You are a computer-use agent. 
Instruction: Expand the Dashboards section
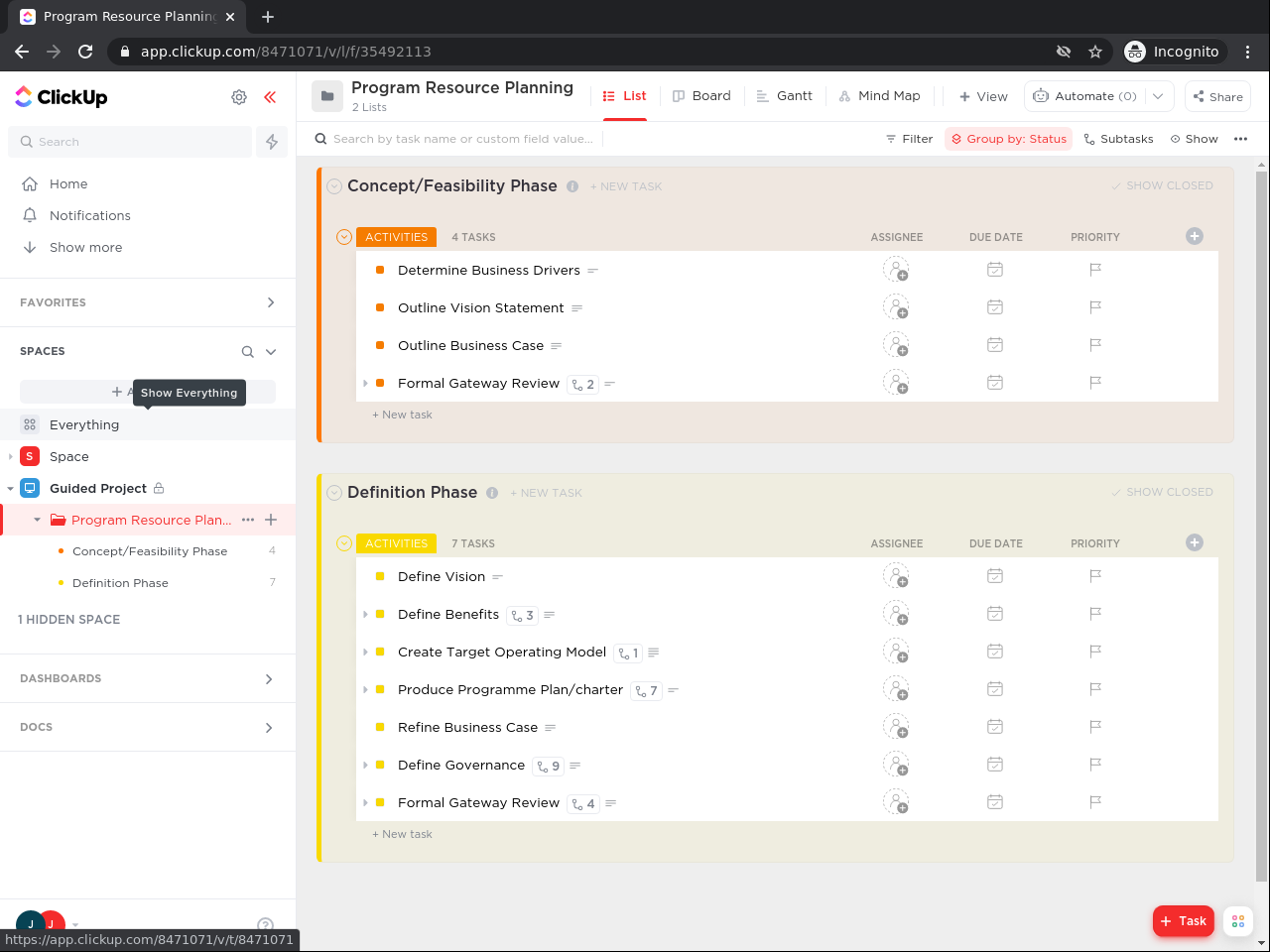[x=269, y=679]
